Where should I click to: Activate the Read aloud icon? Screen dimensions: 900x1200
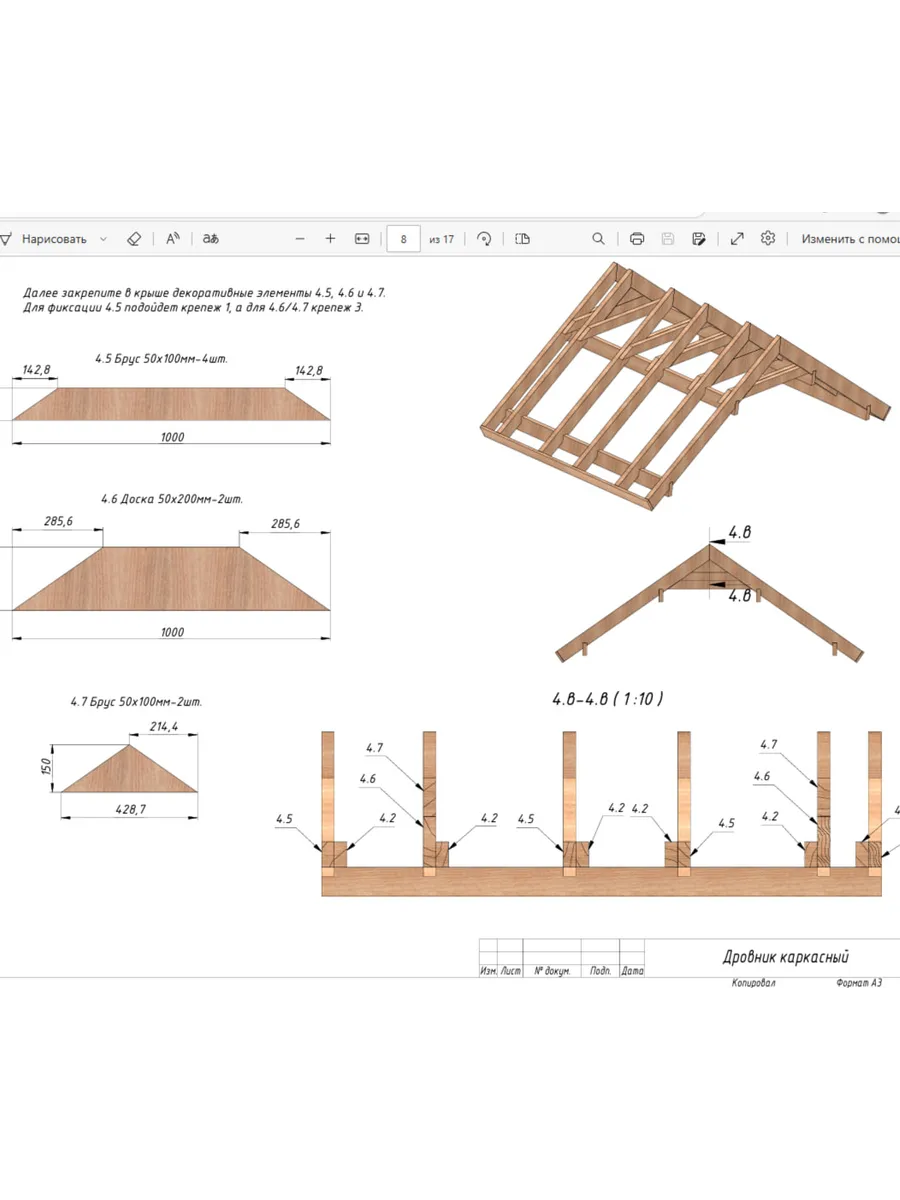(173, 239)
